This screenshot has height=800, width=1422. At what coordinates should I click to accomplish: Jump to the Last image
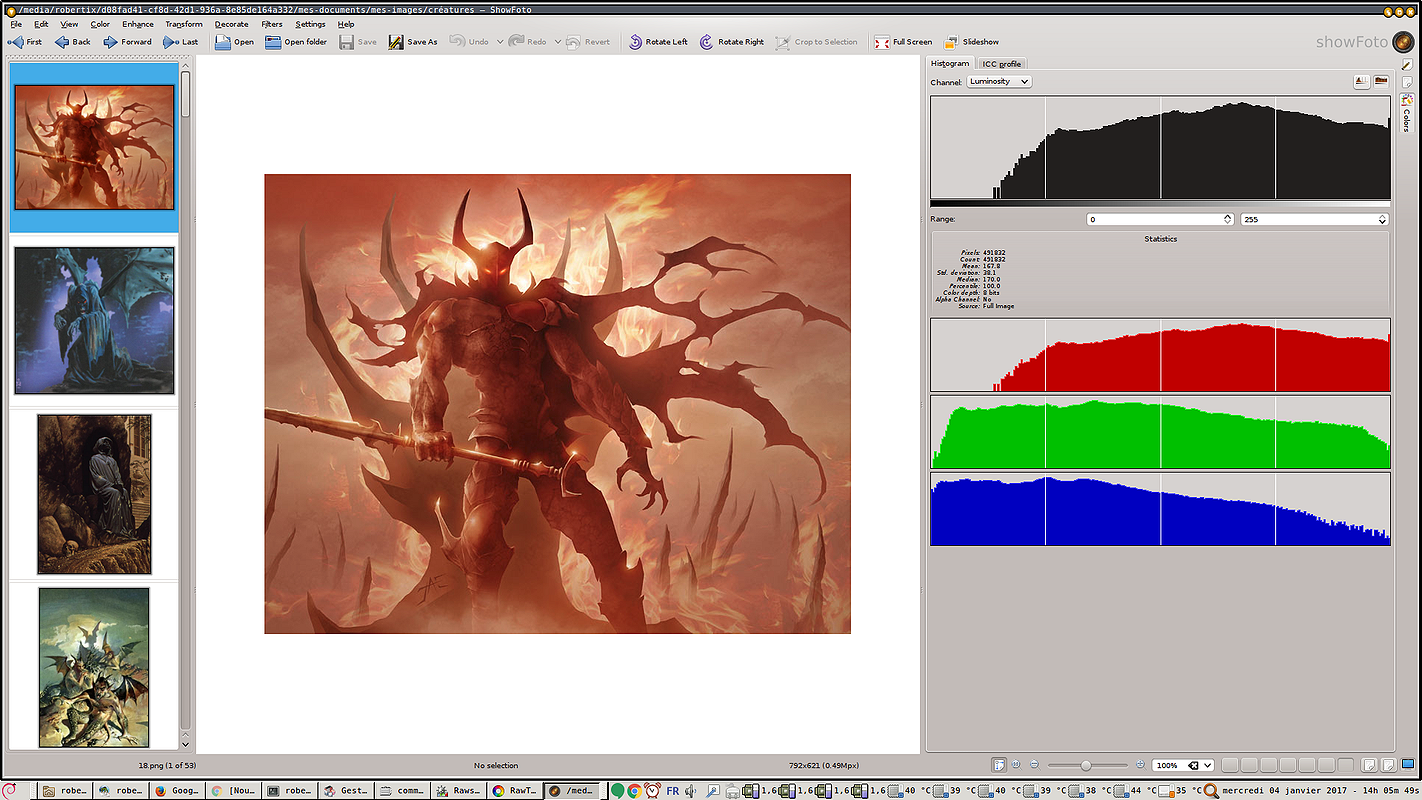(x=181, y=42)
